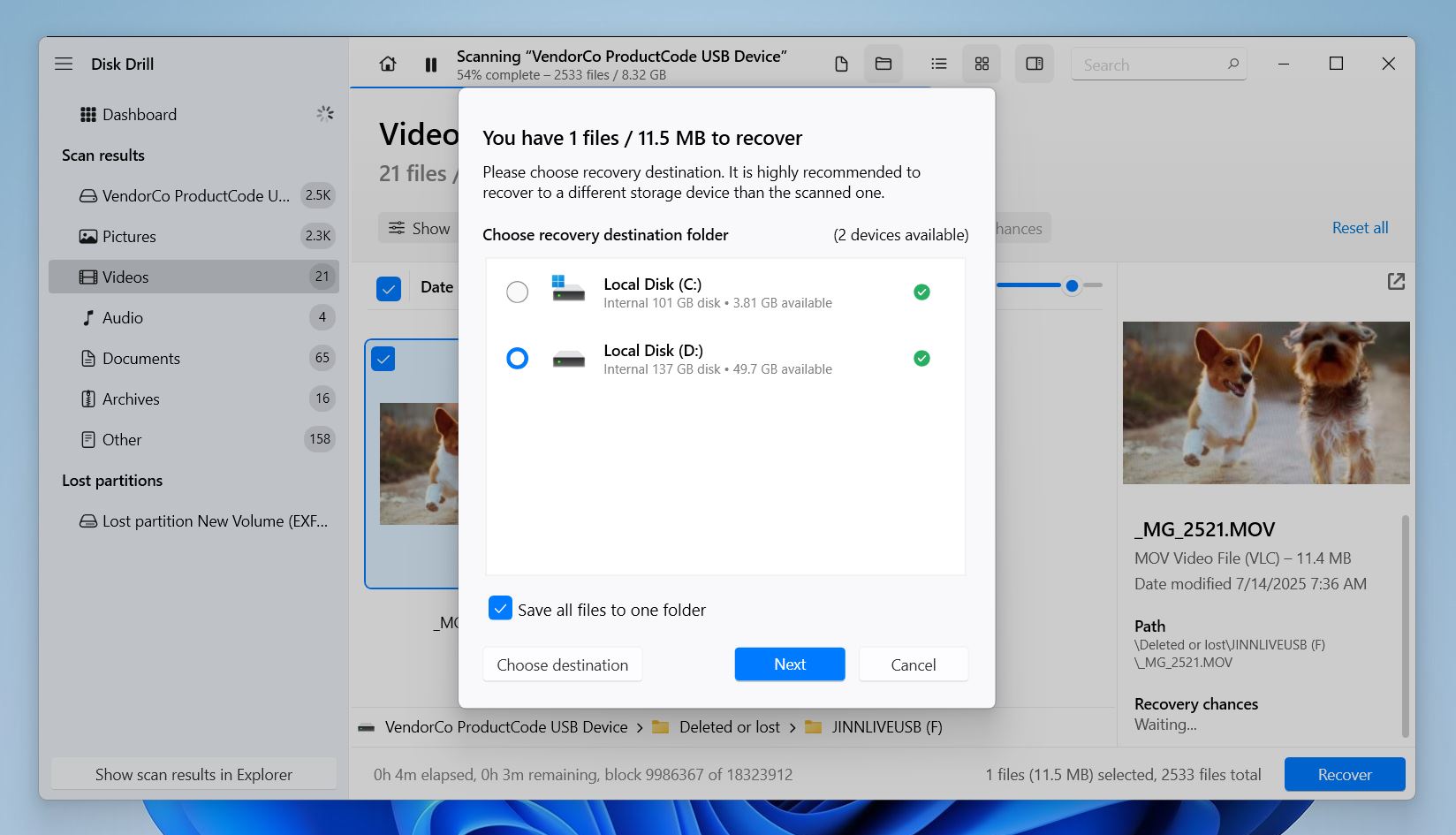Select VendorCo ProductCode USB scan results
The width and height of the screenshot is (1456, 835).
[193, 195]
